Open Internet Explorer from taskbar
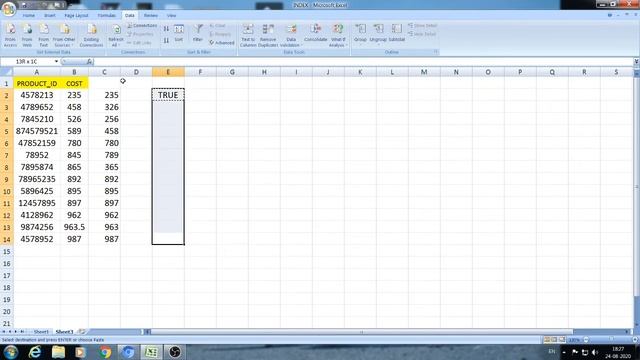 [35, 351]
